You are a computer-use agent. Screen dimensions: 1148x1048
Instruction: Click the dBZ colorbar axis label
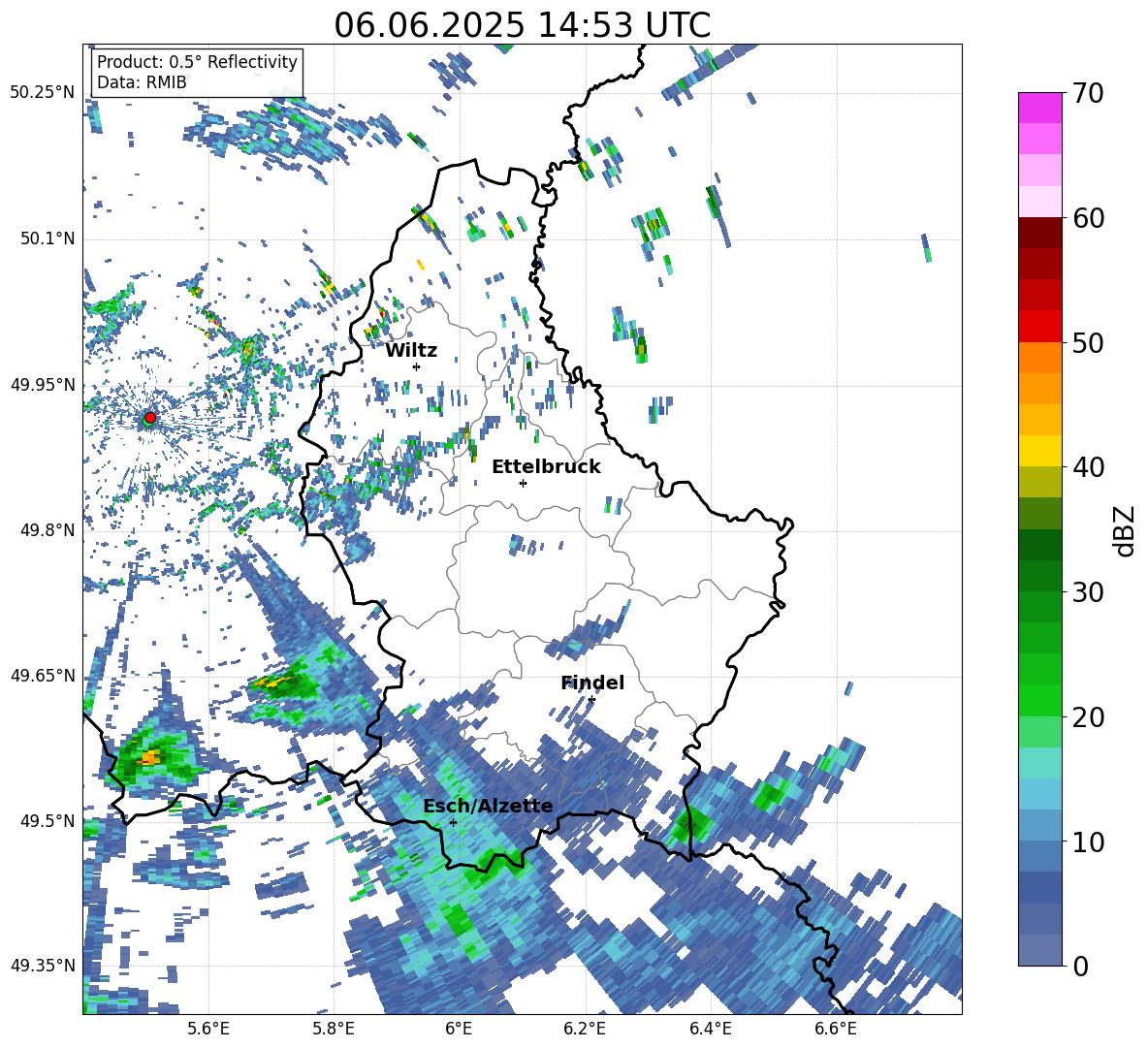(1126, 530)
